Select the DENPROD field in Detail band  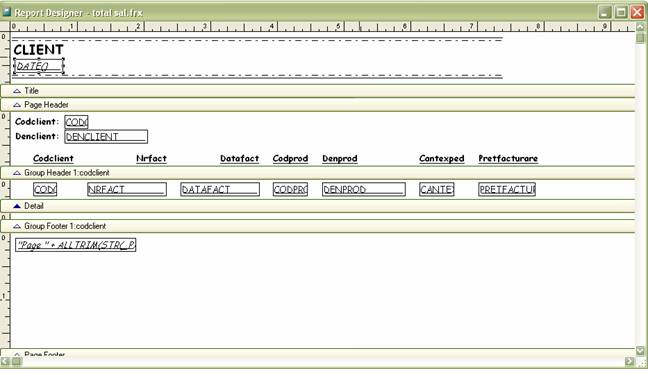coord(364,190)
